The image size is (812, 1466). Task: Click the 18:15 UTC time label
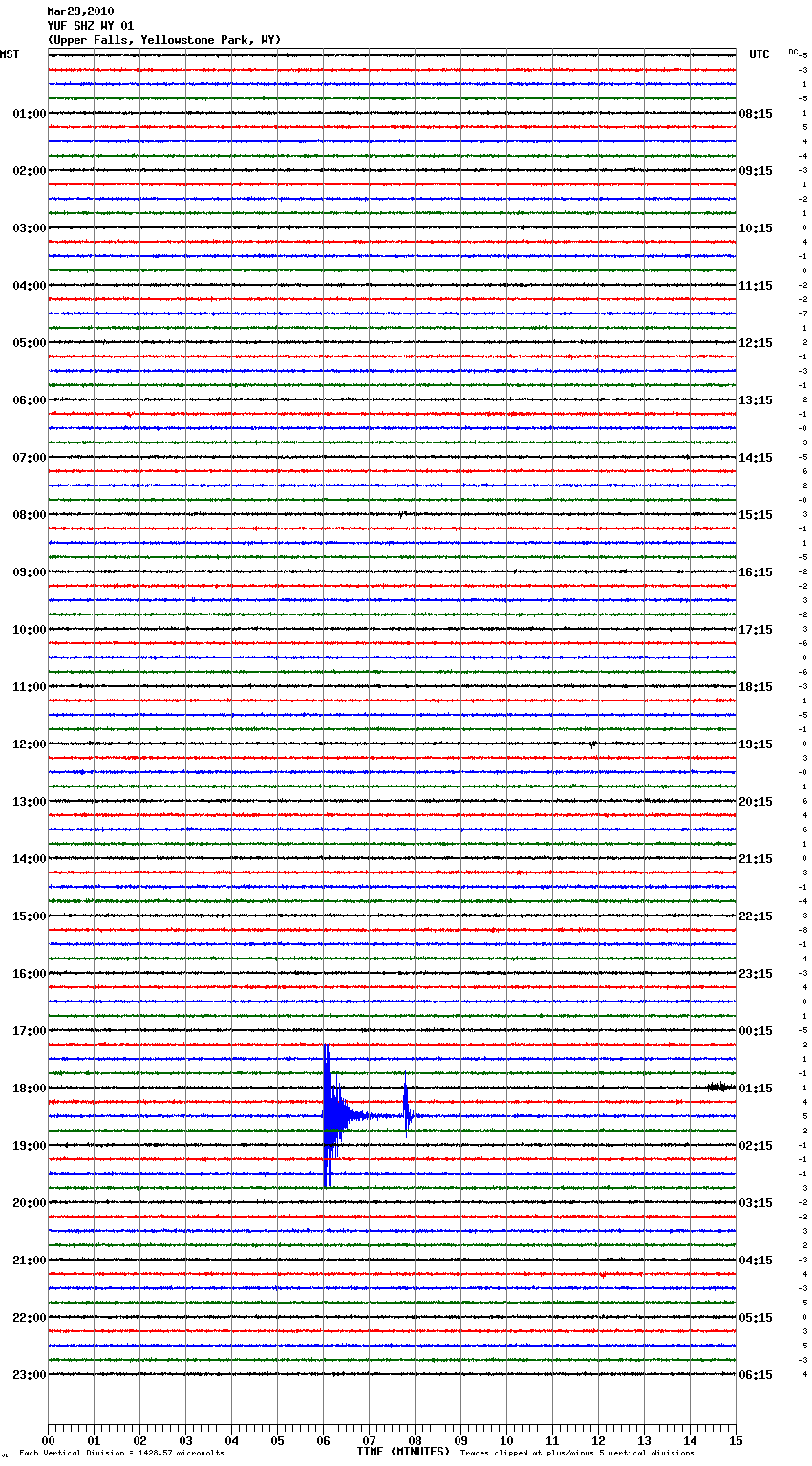point(756,687)
